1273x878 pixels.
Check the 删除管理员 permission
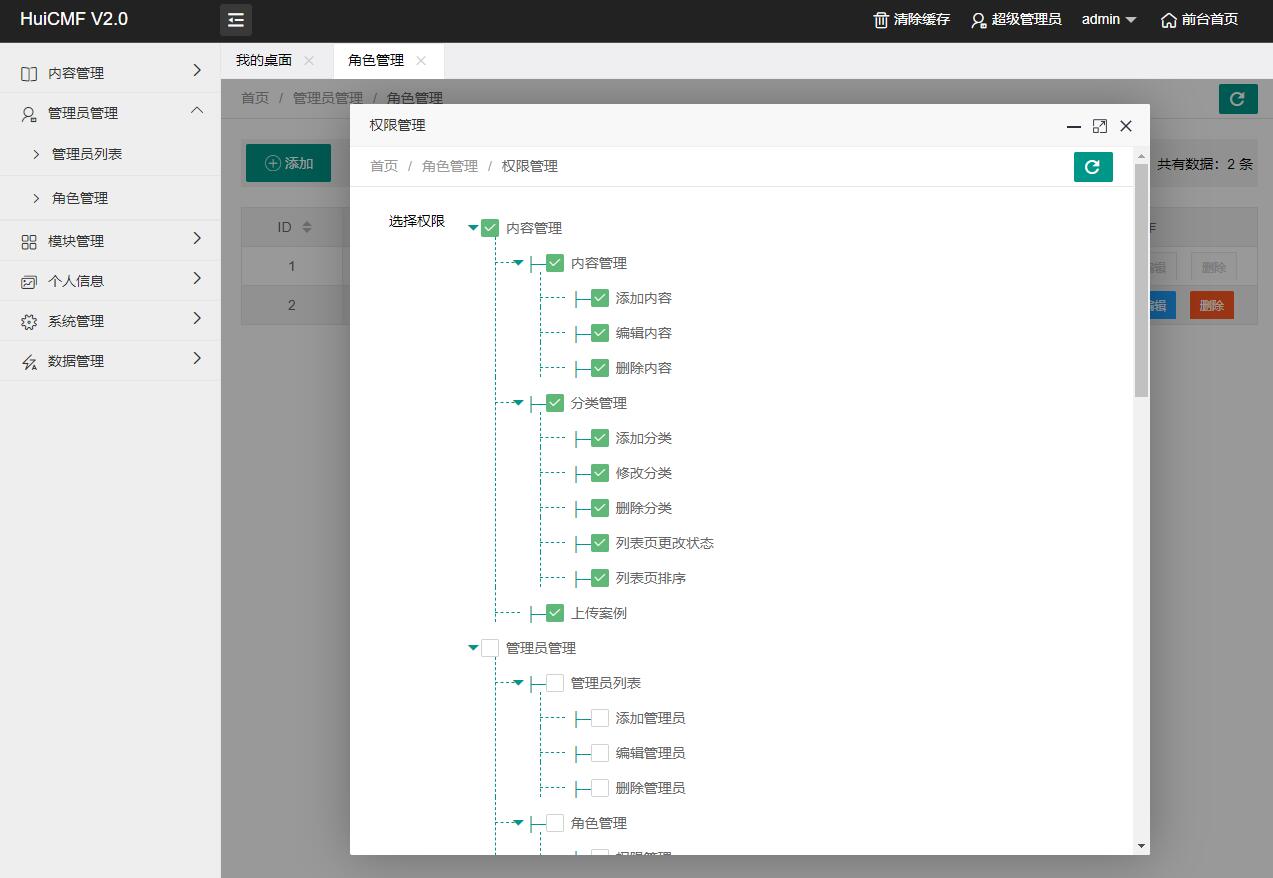click(600, 788)
